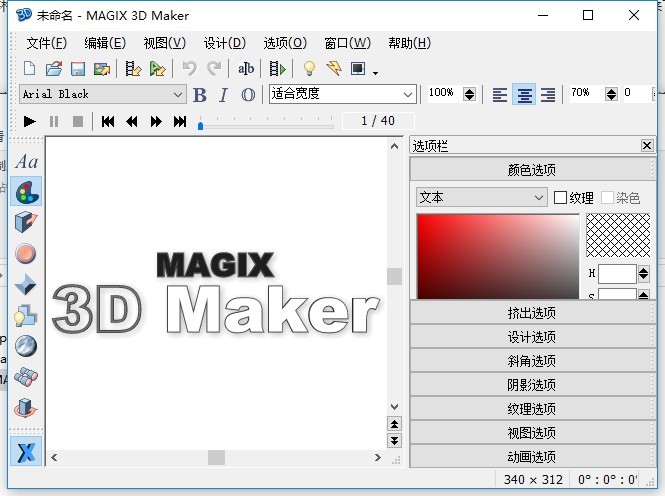This screenshot has width=665, height=496.
Task: Open the 选项(O) menu
Action: pos(285,43)
